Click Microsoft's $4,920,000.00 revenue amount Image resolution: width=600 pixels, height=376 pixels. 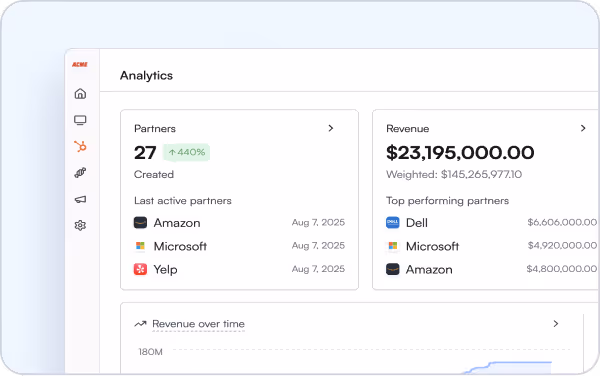click(x=562, y=245)
